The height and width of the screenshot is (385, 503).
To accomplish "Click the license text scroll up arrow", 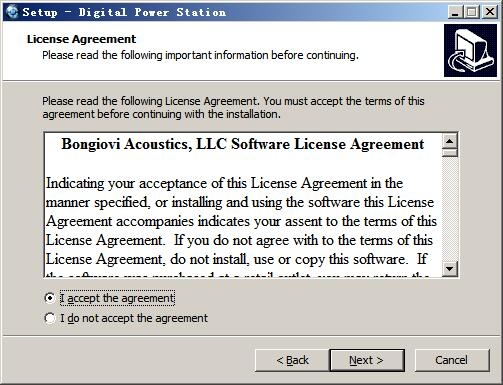I will pos(450,141).
